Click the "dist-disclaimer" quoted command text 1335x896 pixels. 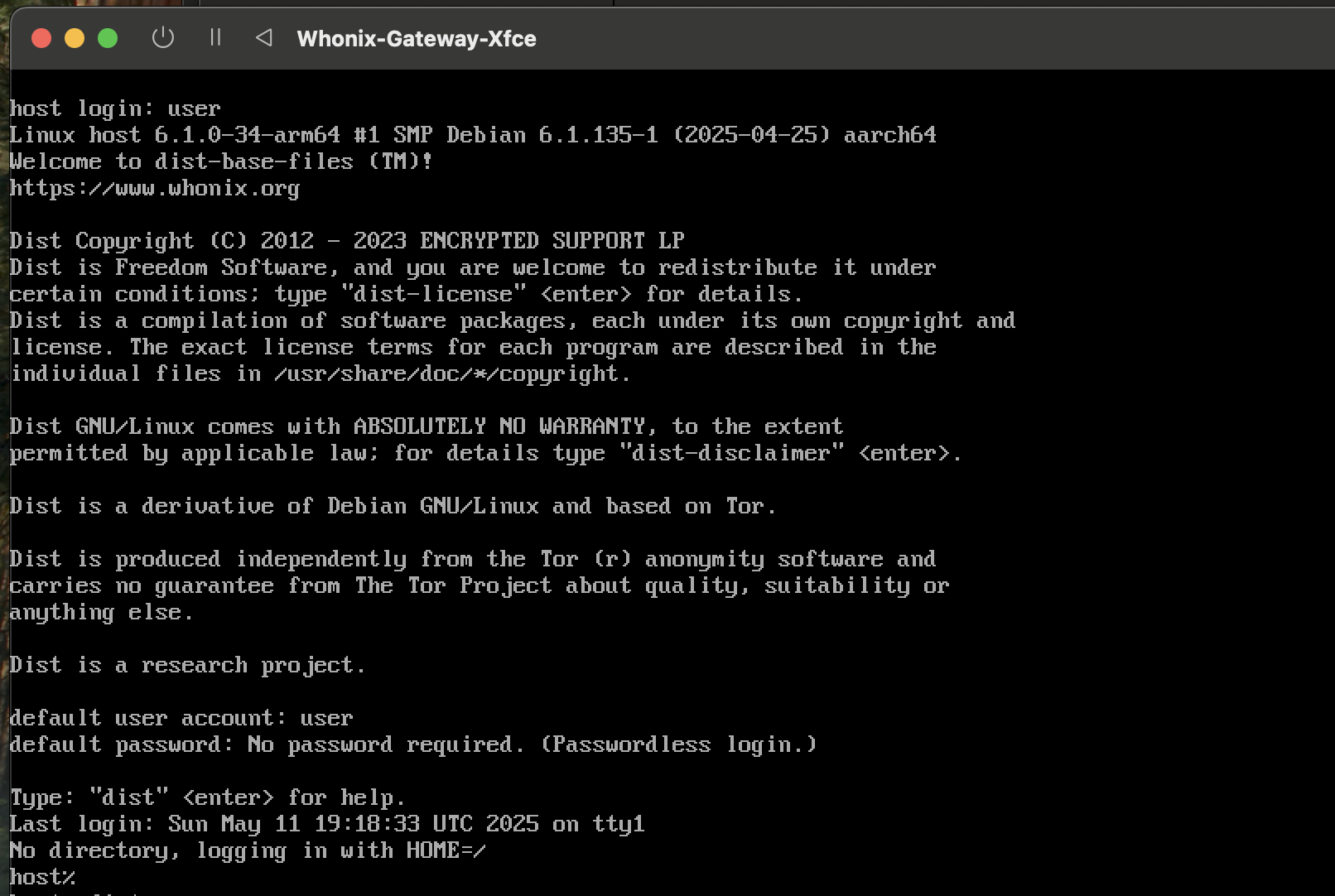pyautogui.click(x=732, y=453)
